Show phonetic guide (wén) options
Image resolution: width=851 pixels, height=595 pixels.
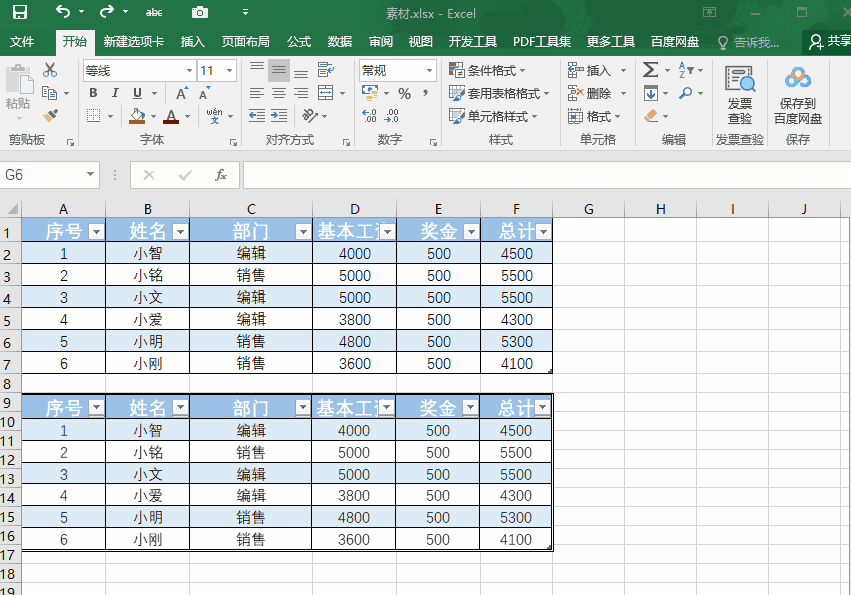(x=214, y=116)
